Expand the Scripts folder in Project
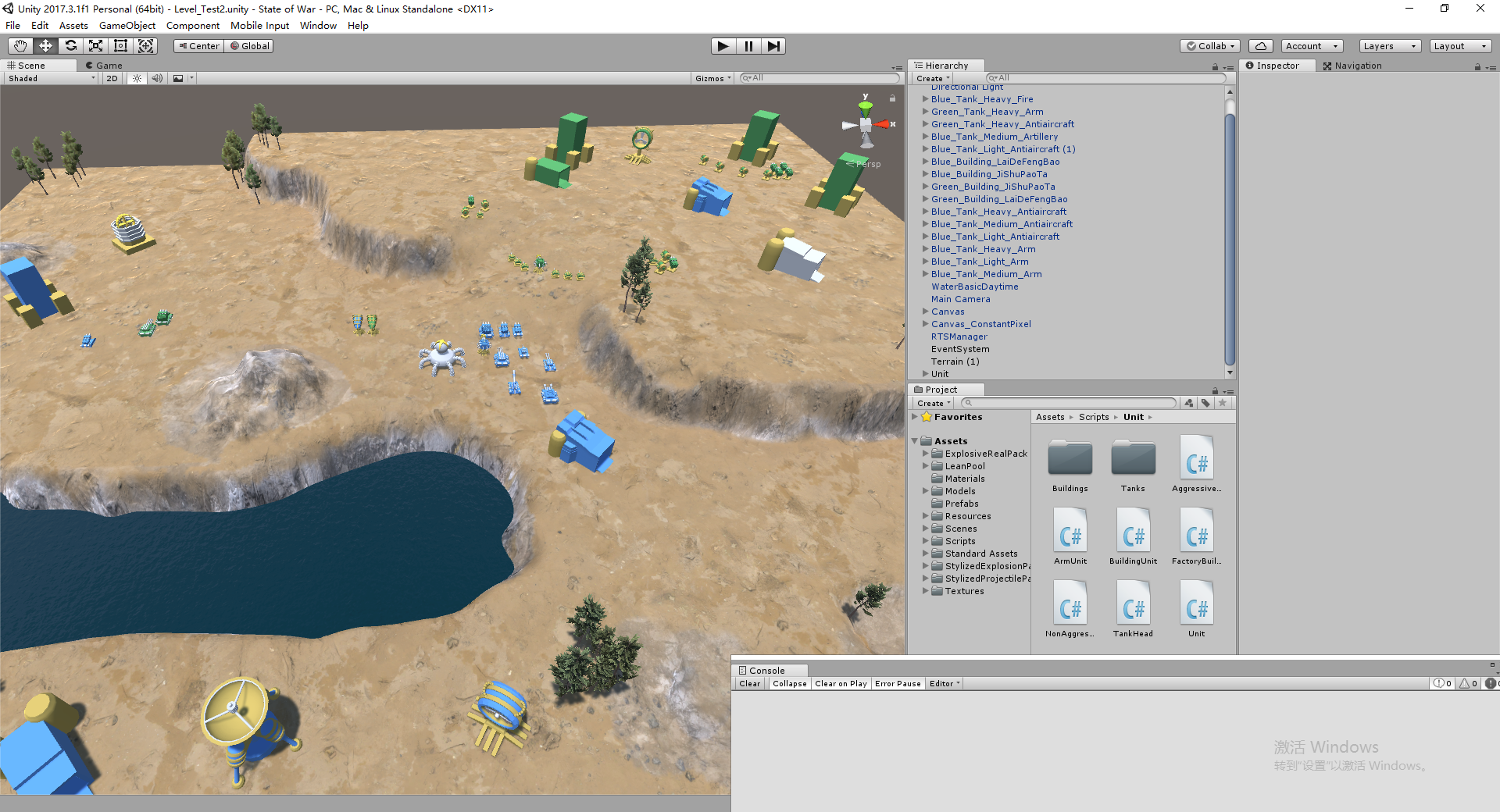Screen dimensions: 1500x812 click(926, 541)
